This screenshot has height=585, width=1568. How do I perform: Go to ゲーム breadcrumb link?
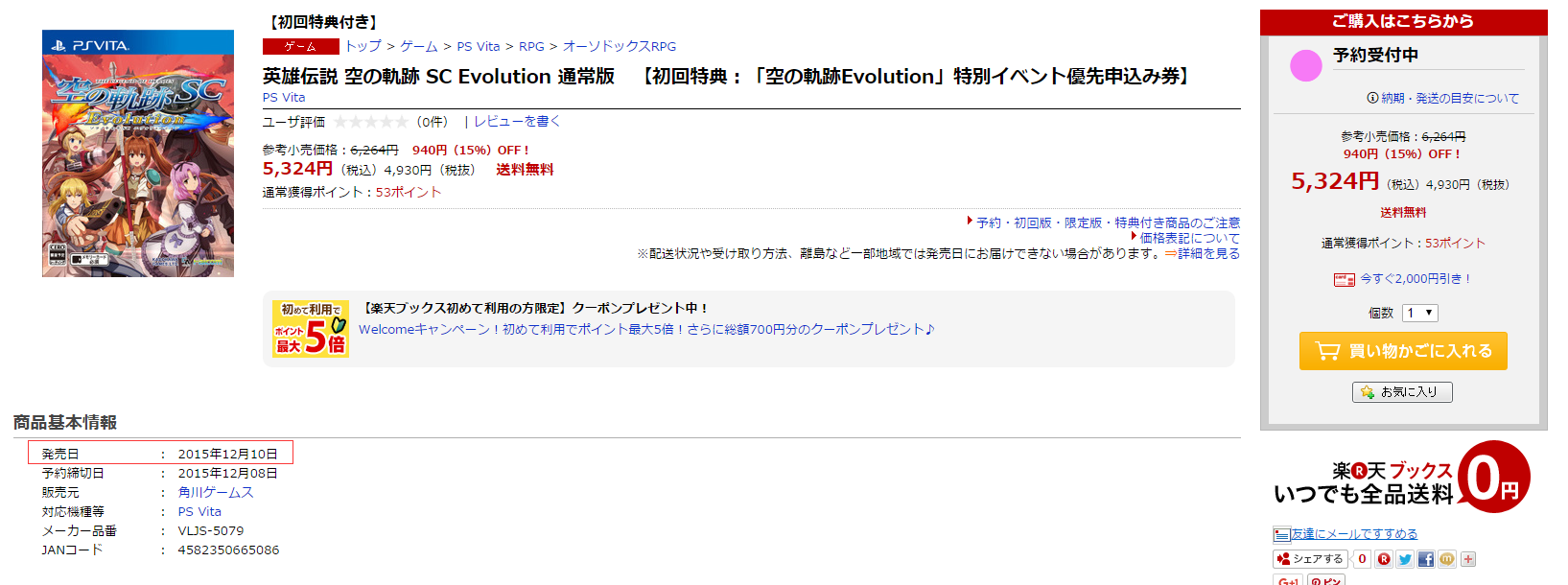click(419, 46)
